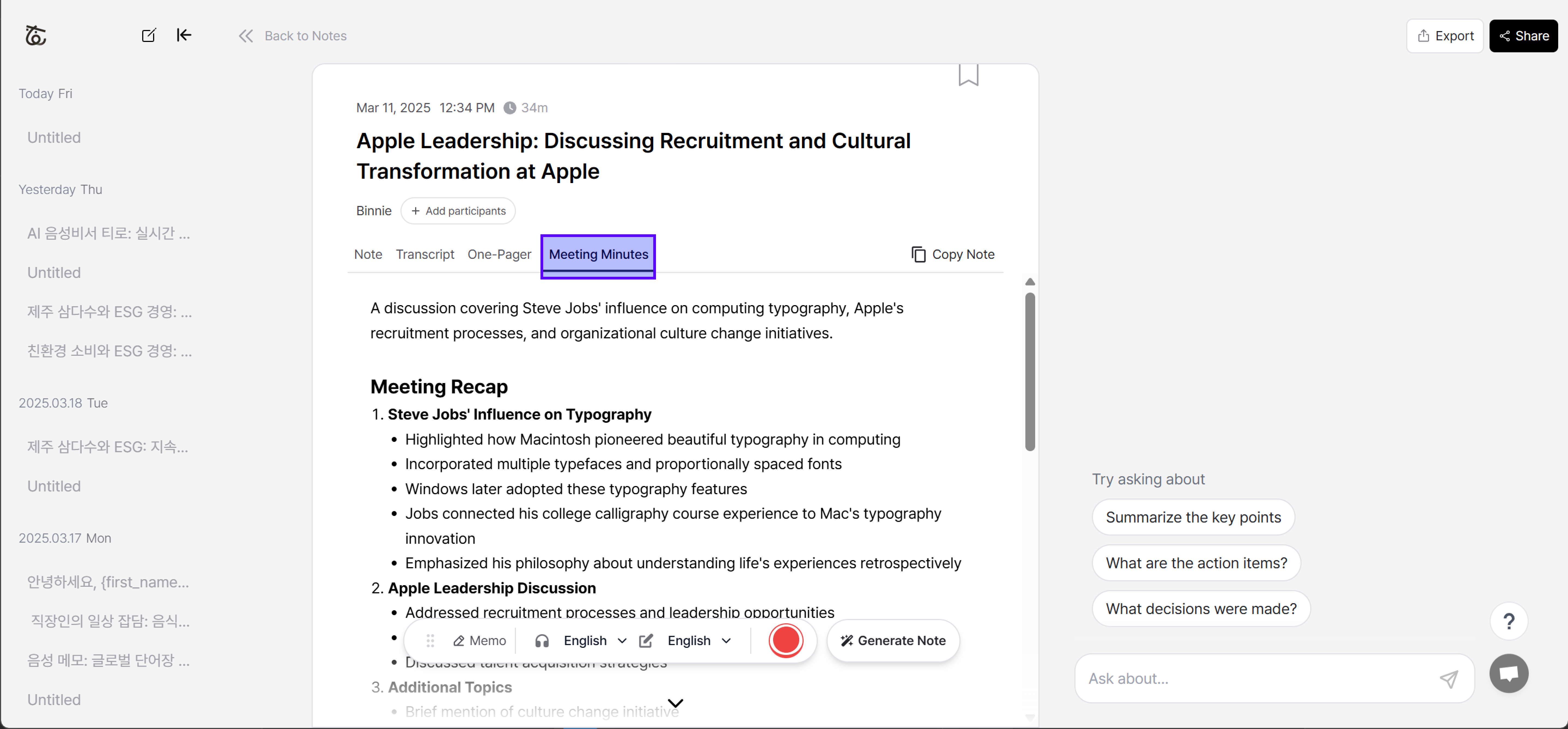This screenshot has height=729, width=1568.
Task: Collapse the sidebar with arrow icon
Action: pyautogui.click(x=184, y=35)
